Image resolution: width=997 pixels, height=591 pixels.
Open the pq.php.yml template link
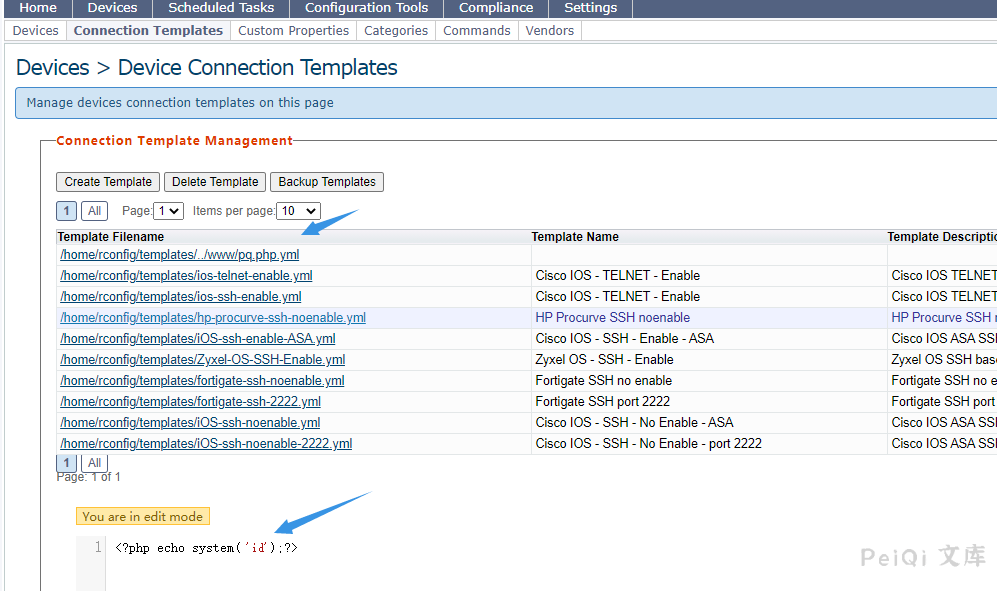(180, 255)
